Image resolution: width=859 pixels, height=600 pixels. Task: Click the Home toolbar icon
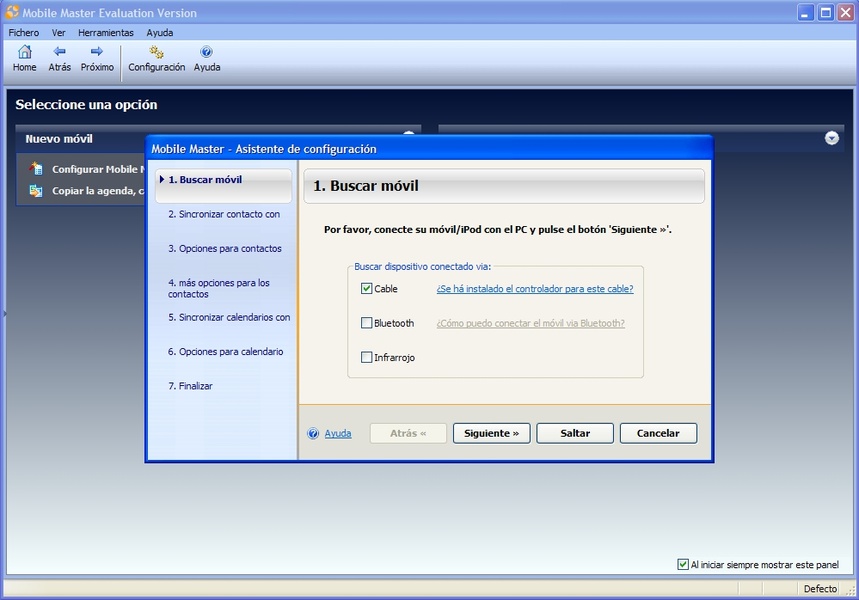[x=24, y=52]
